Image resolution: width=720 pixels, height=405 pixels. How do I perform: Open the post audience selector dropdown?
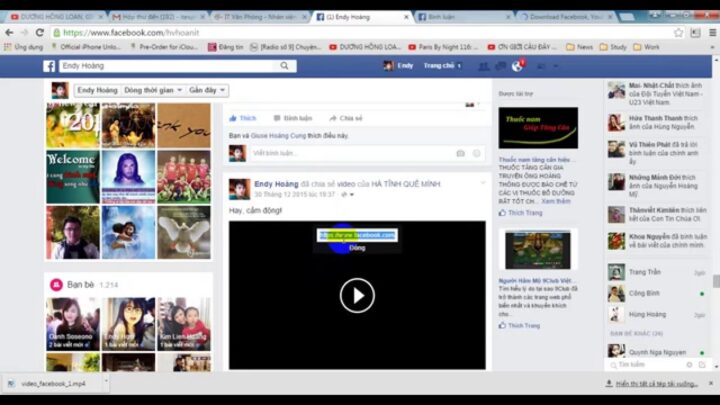348,195
